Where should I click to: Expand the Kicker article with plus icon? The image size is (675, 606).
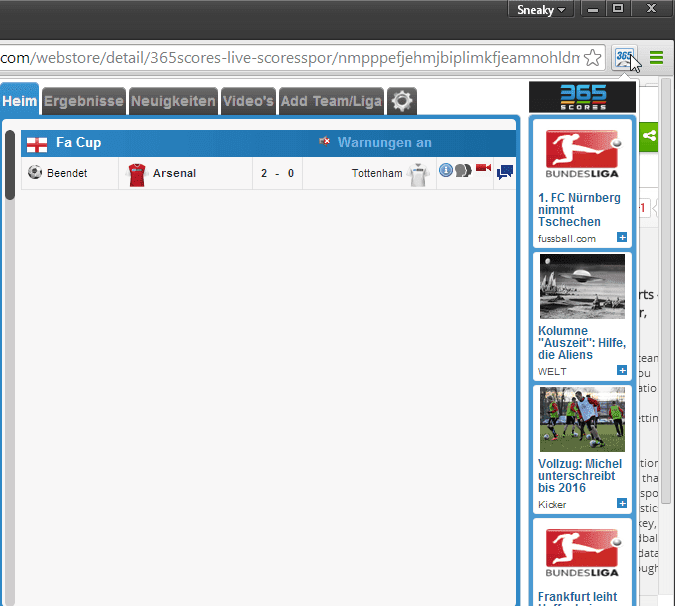tap(622, 503)
